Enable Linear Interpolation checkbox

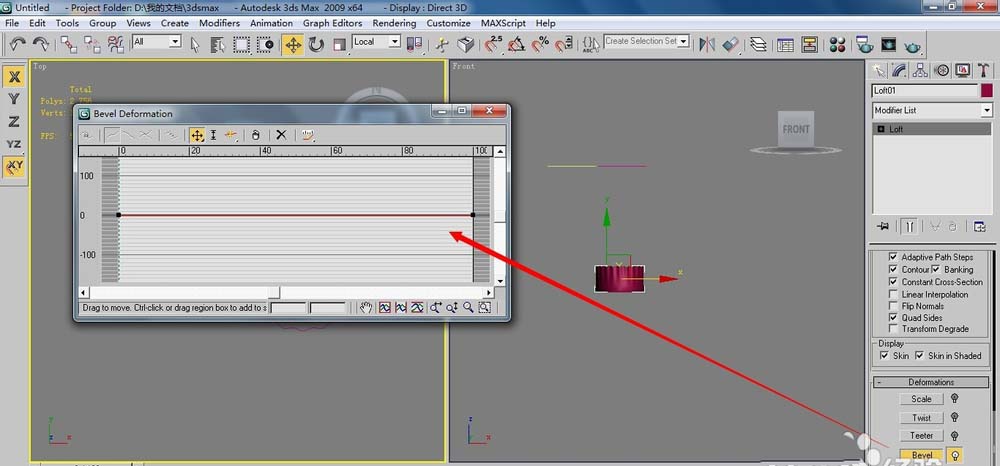coord(893,295)
